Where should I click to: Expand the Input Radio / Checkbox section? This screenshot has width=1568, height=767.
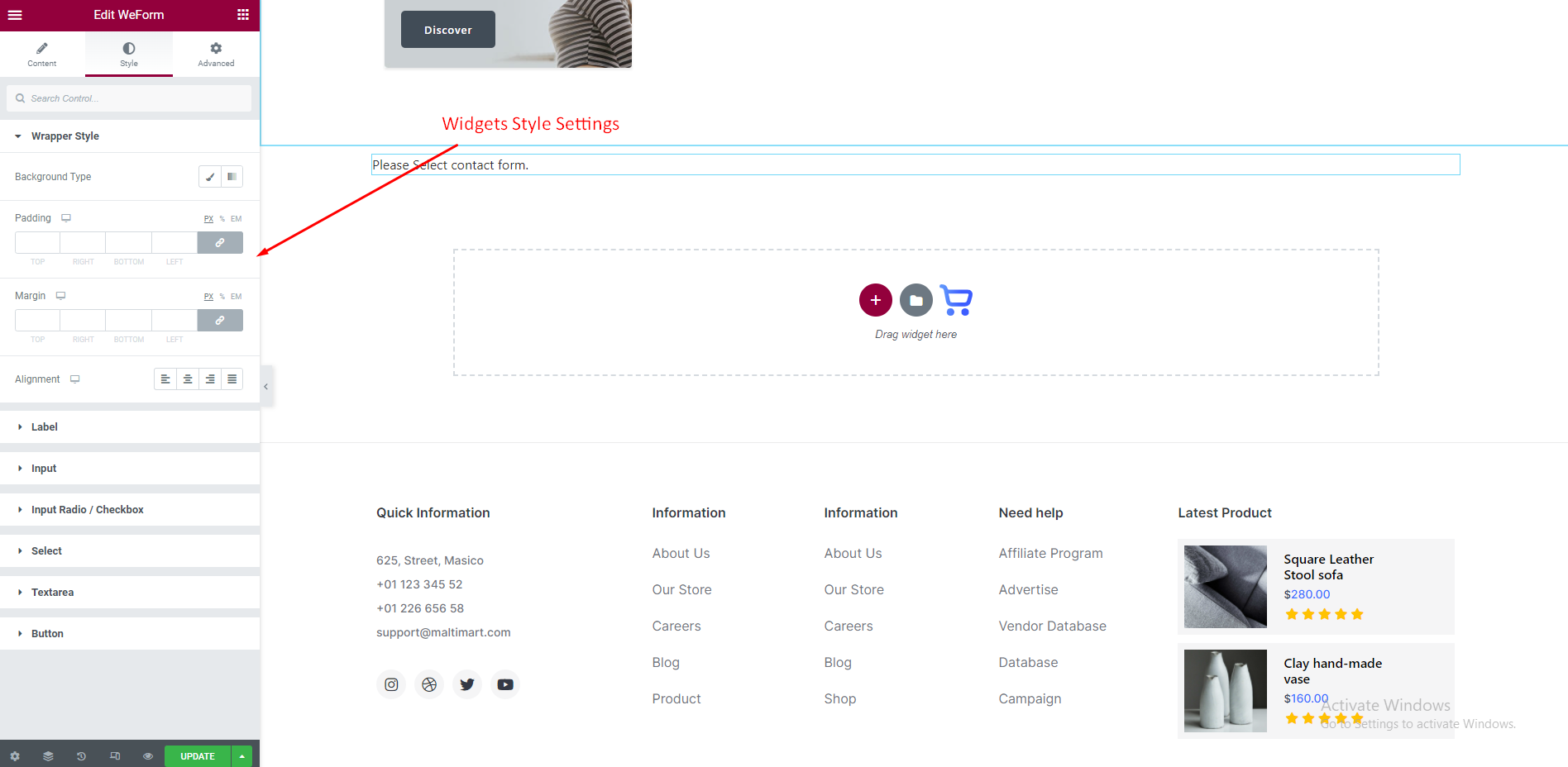point(87,510)
